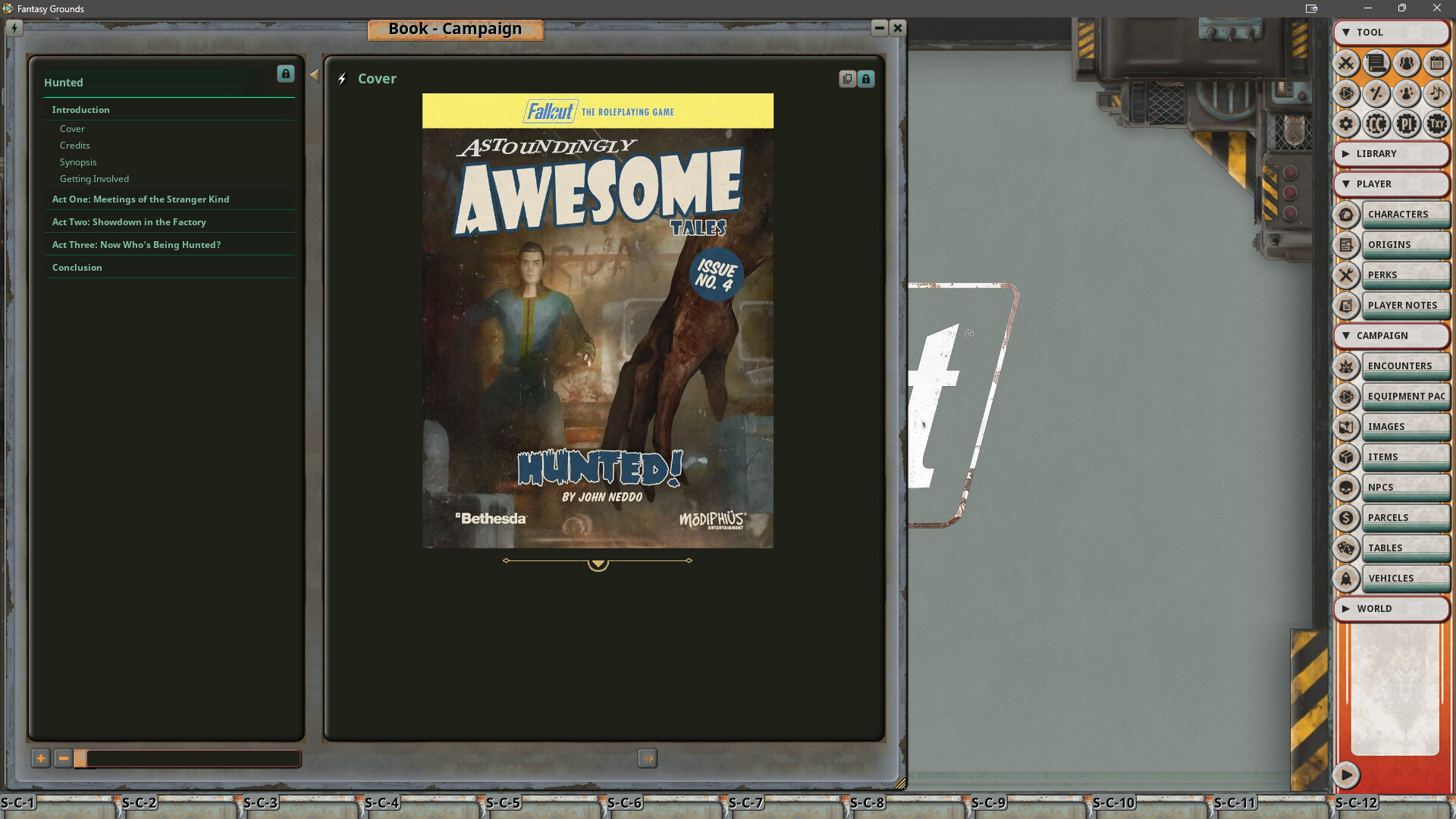Switch to the S-C-5 hotkey tab
Screen dimensions: 1456x819
pos(504,802)
